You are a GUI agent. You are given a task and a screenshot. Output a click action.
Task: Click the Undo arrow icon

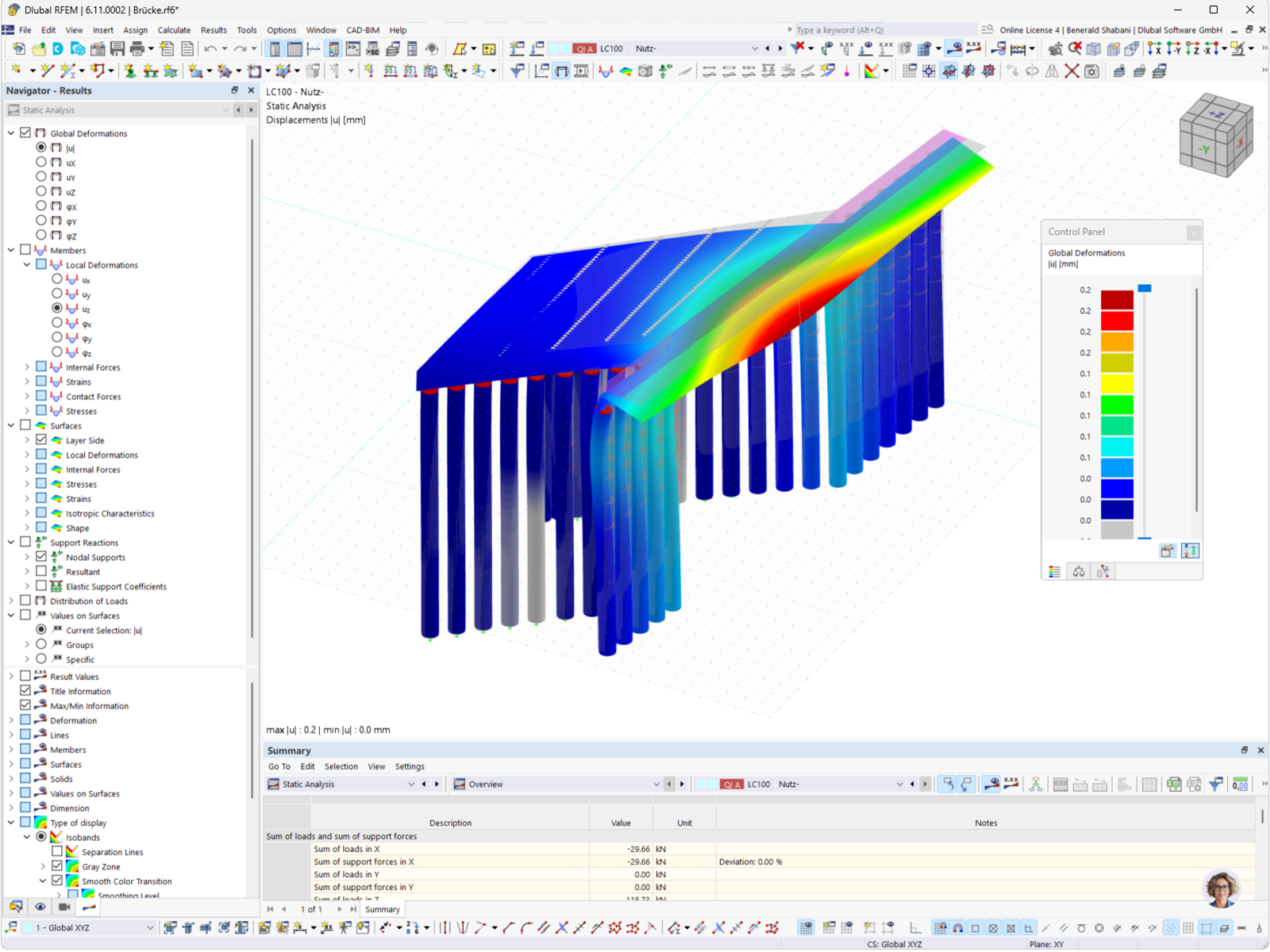click(210, 49)
